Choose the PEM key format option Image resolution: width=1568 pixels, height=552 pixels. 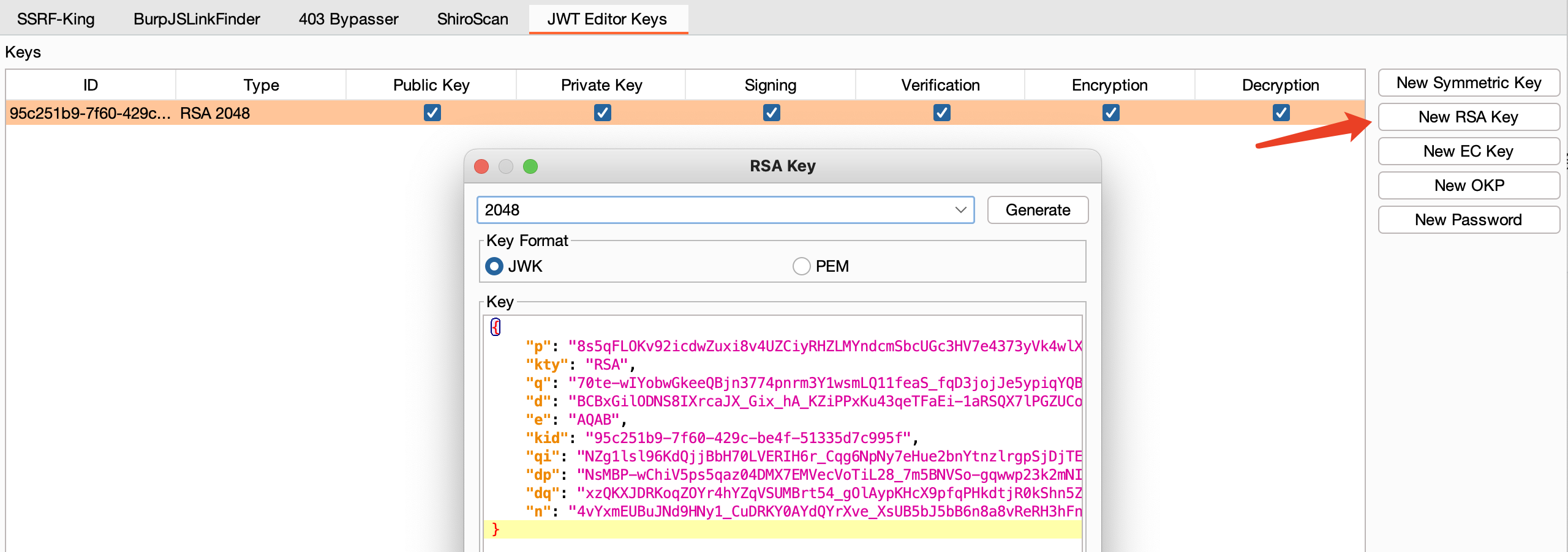click(801, 266)
